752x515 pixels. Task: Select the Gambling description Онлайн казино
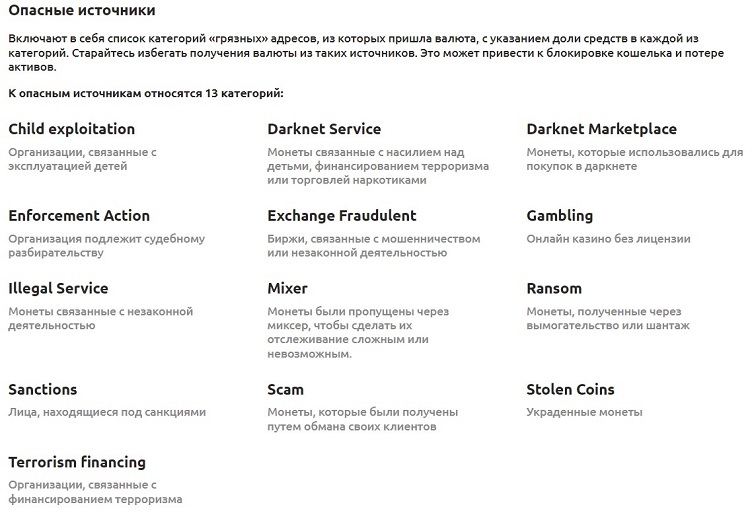pyautogui.click(x=609, y=239)
